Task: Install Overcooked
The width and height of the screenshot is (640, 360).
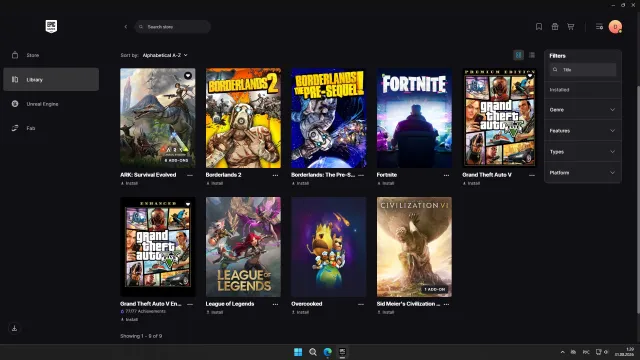Action: [x=300, y=312]
